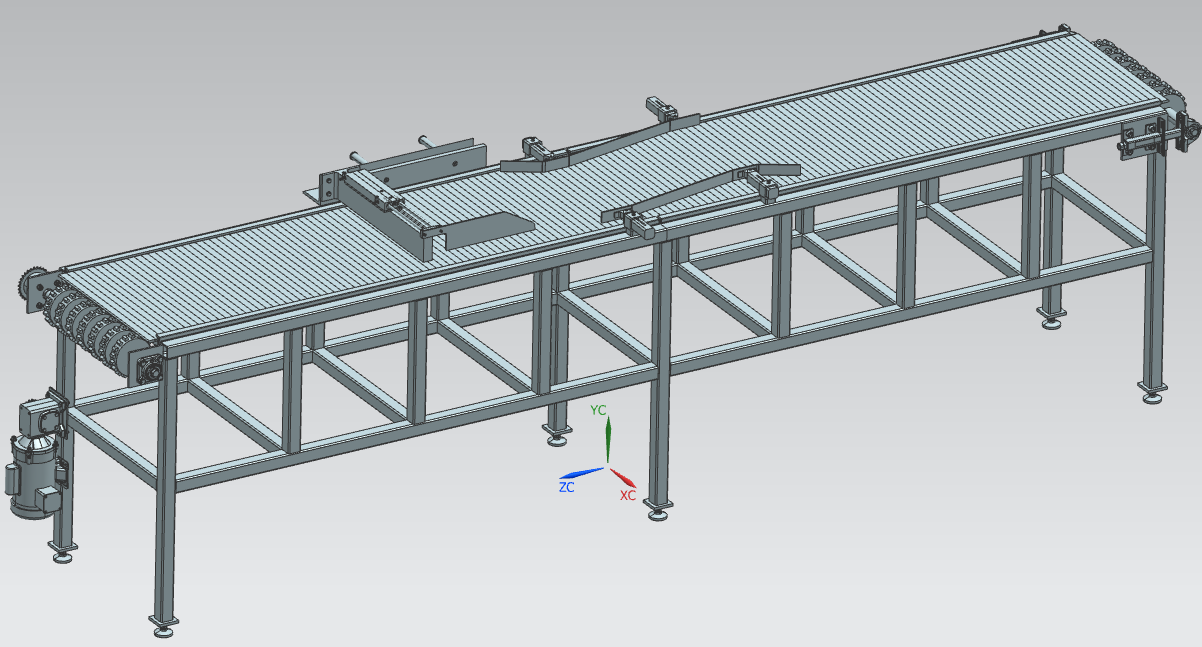Select the slatted conveyor belt surface
The width and height of the screenshot is (1202, 647).
600,185
